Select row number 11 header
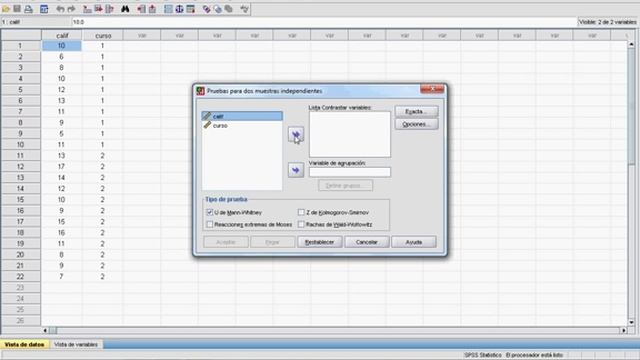The image size is (640, 360). click(x=20, y=156)
